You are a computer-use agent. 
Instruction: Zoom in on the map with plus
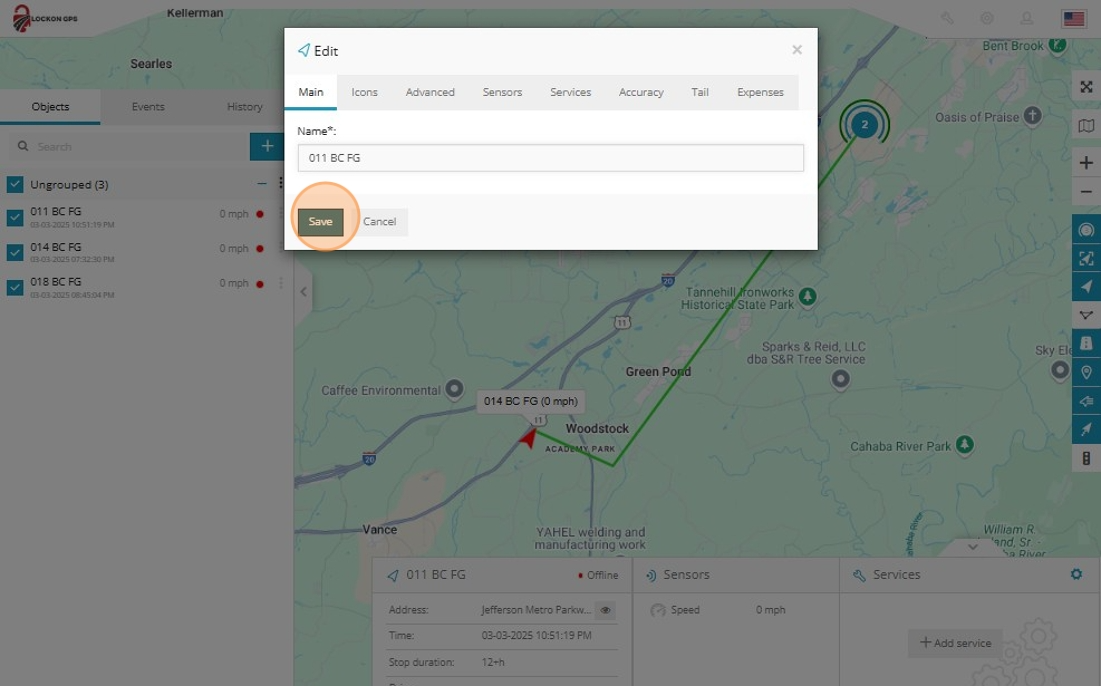1086,163
